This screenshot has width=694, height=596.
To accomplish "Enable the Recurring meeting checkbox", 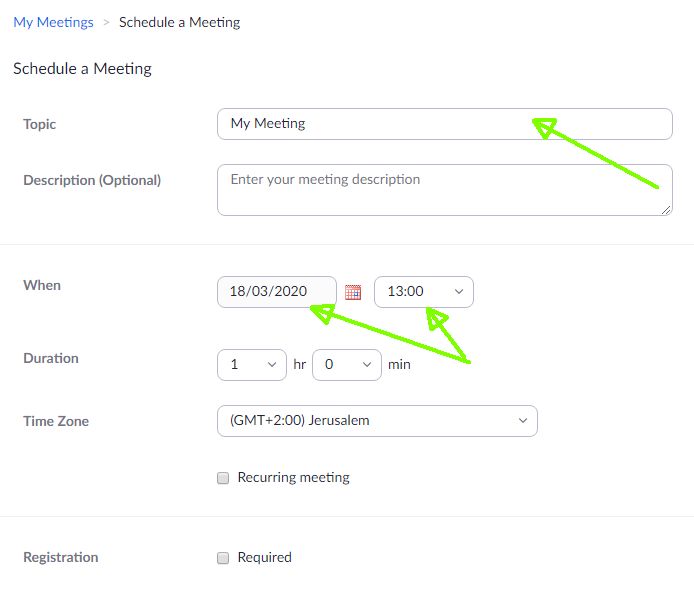I will click(x=223, y=478).
